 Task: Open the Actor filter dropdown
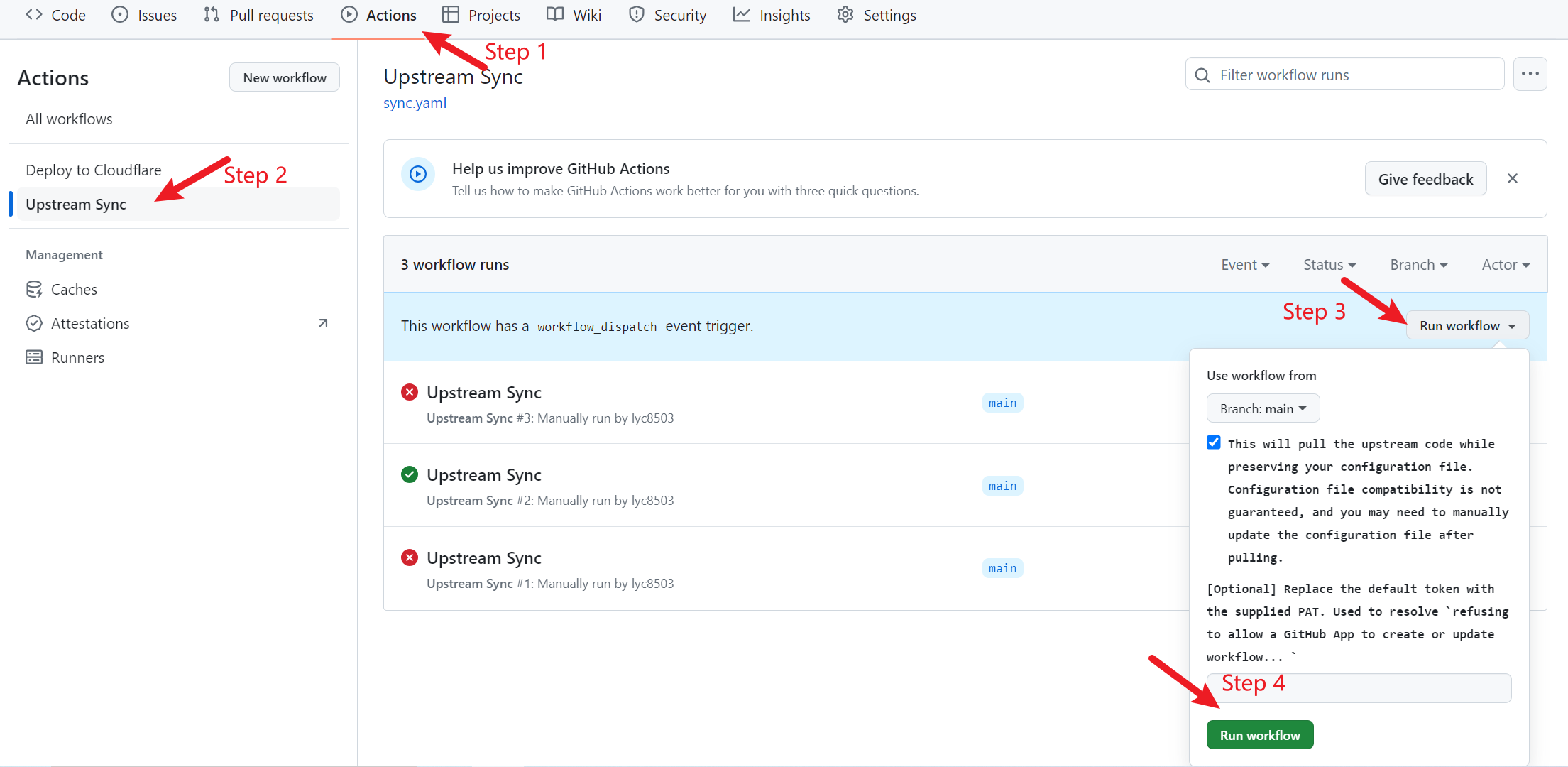pyautogui.click(x=1506, y=264)
